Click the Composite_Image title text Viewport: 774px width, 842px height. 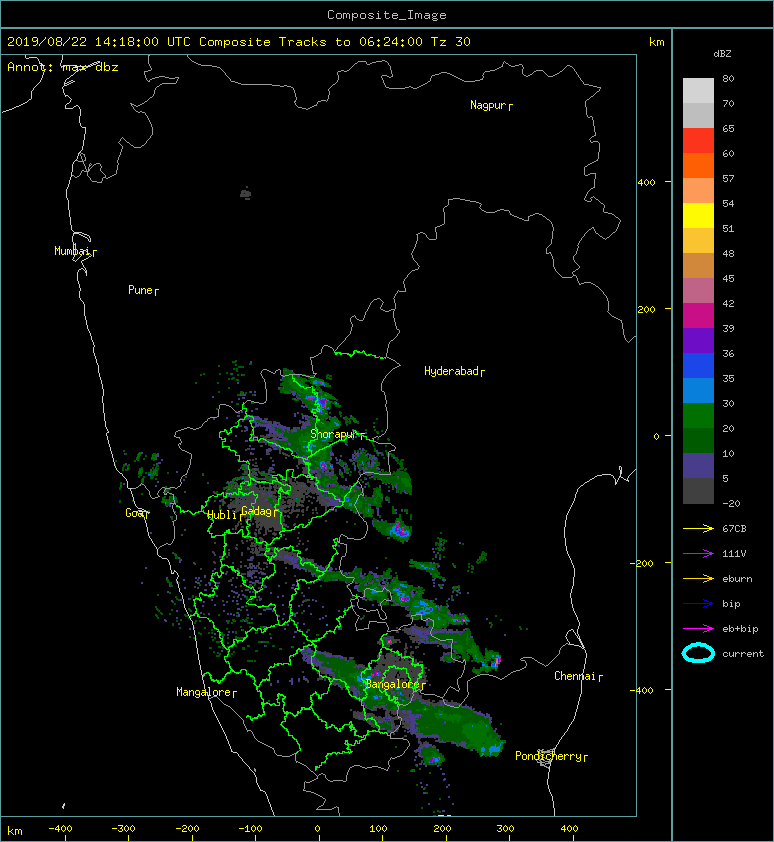pyautogui.click(x=387, y=15)
